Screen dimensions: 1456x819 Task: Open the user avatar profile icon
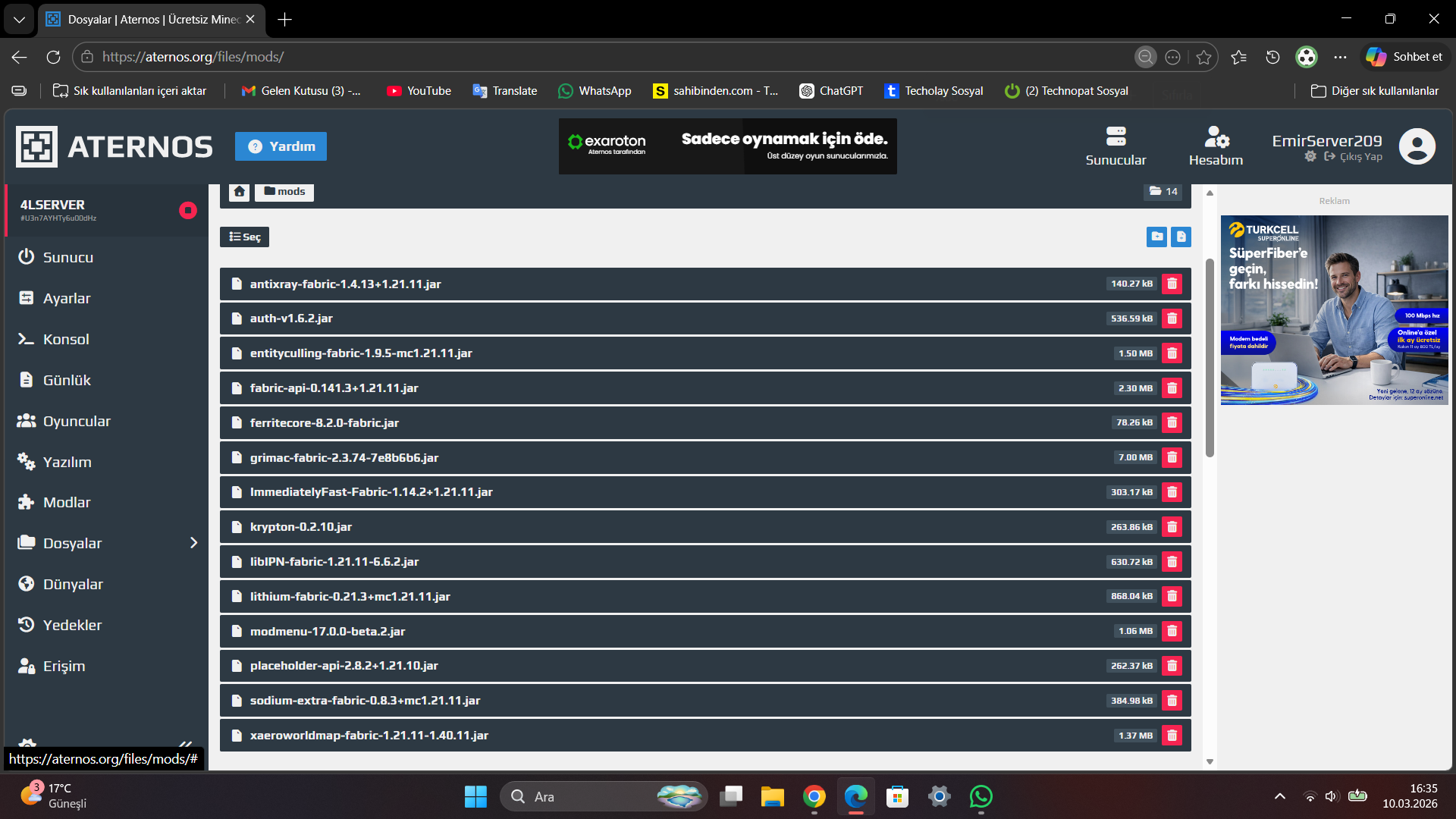tap(1417, 146)
